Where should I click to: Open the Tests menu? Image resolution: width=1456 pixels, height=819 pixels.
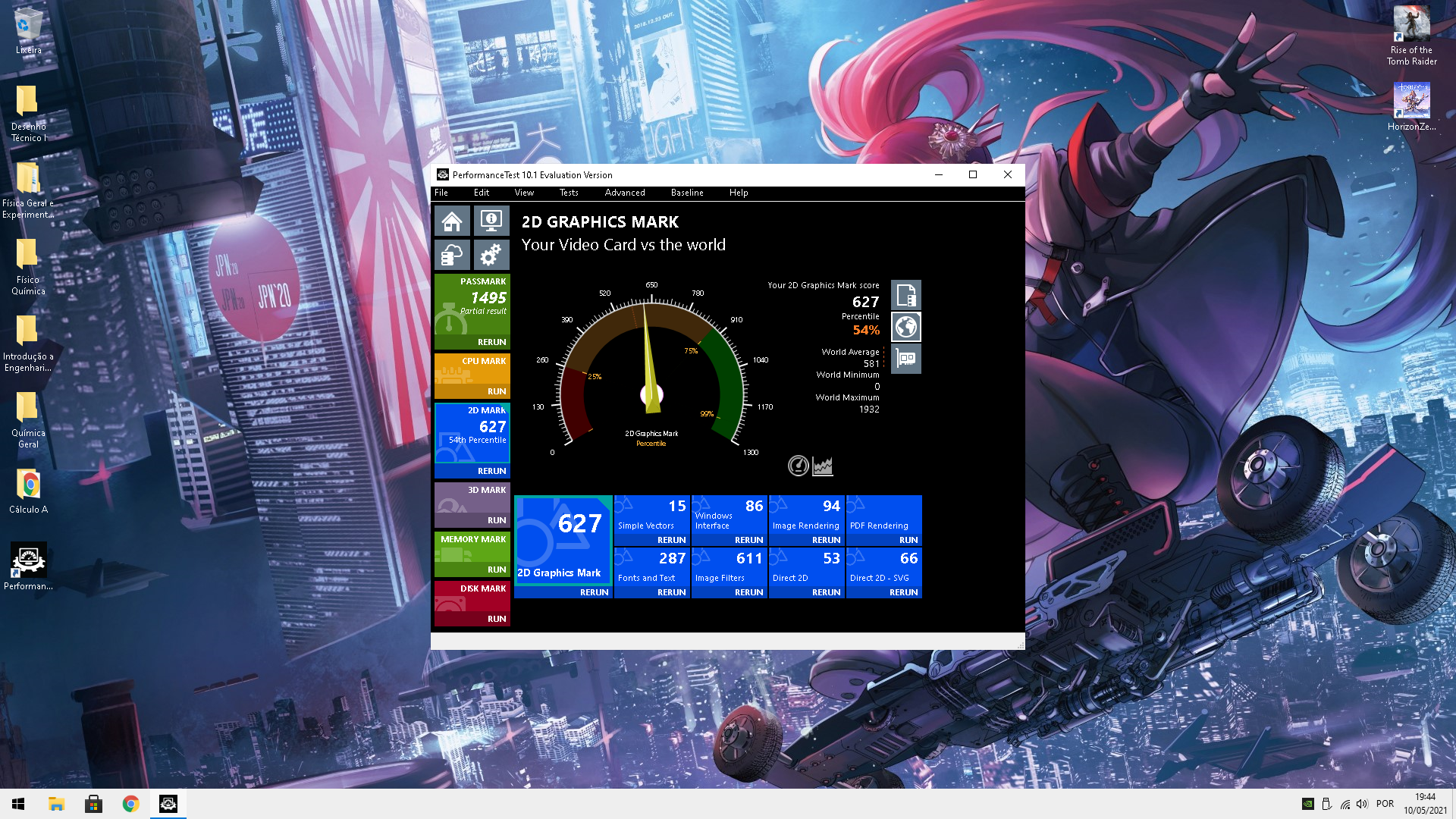click(569, 193)
